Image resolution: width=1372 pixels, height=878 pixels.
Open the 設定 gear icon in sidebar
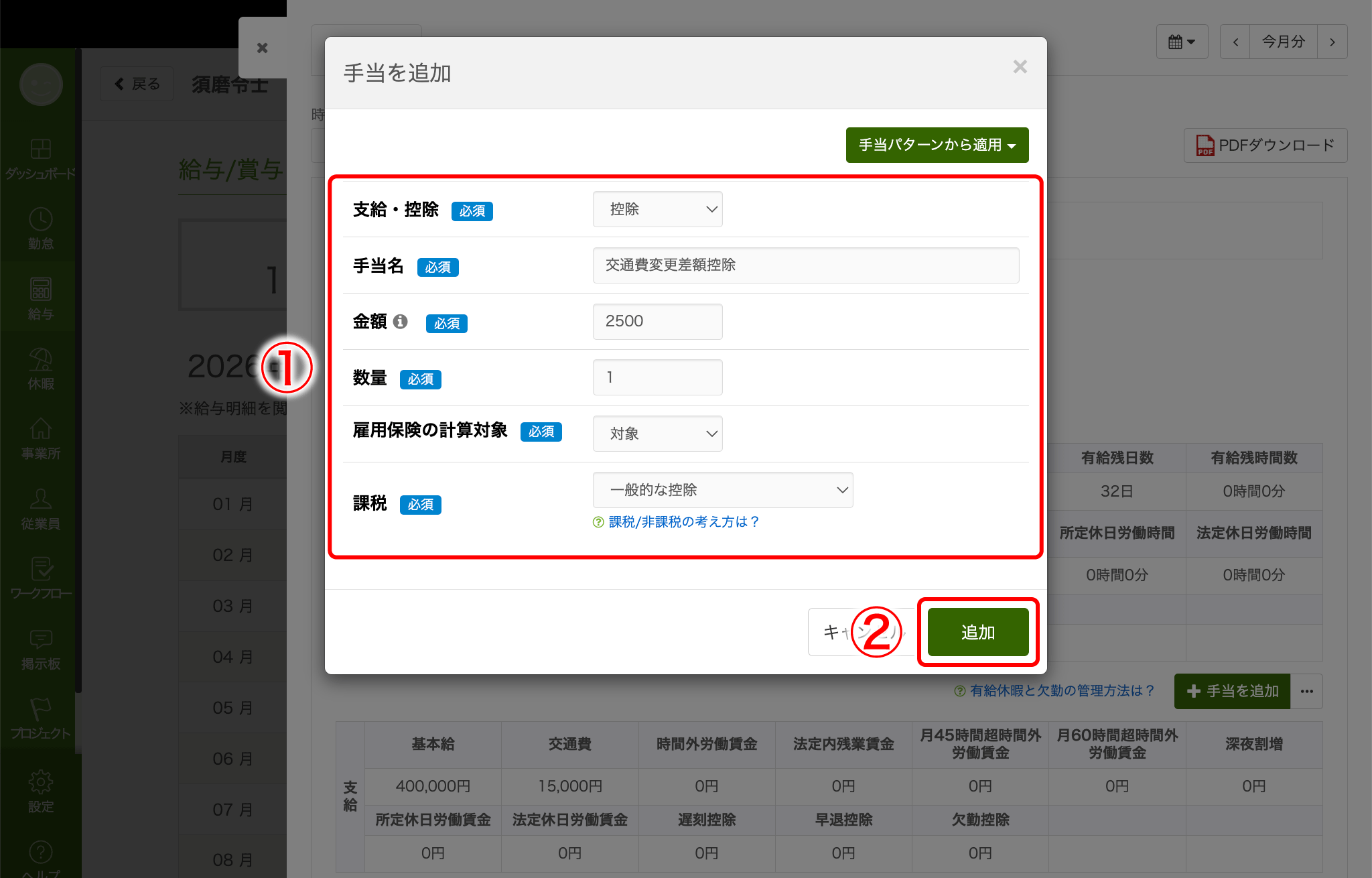pyautogui.click(x=41, y=782)
